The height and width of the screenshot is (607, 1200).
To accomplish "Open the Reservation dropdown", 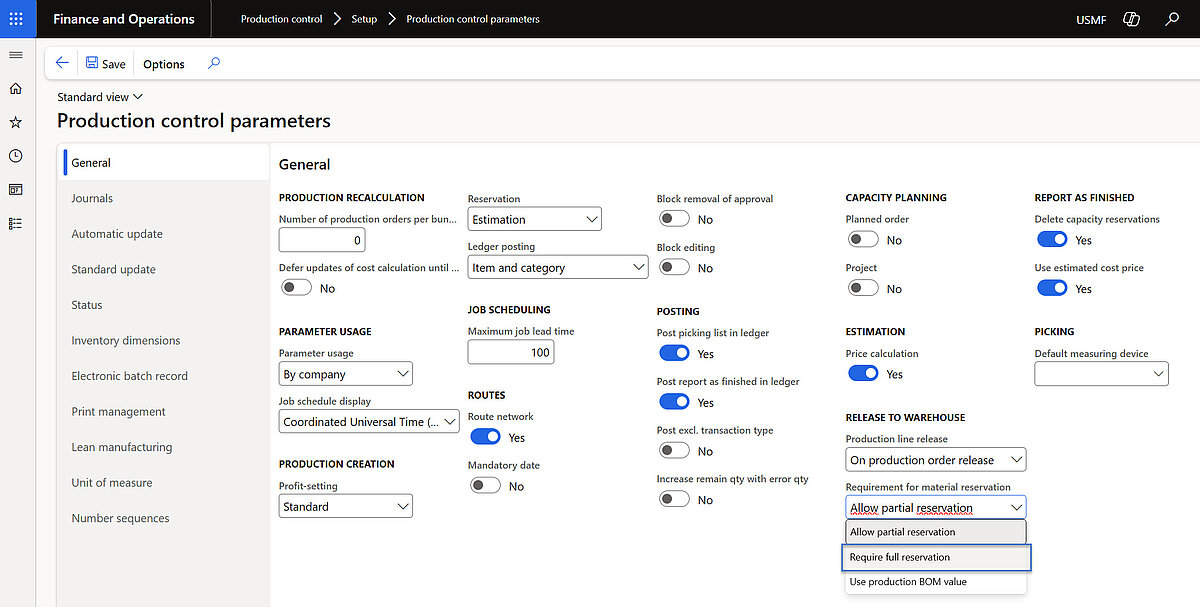I will (x=534, y=218).
